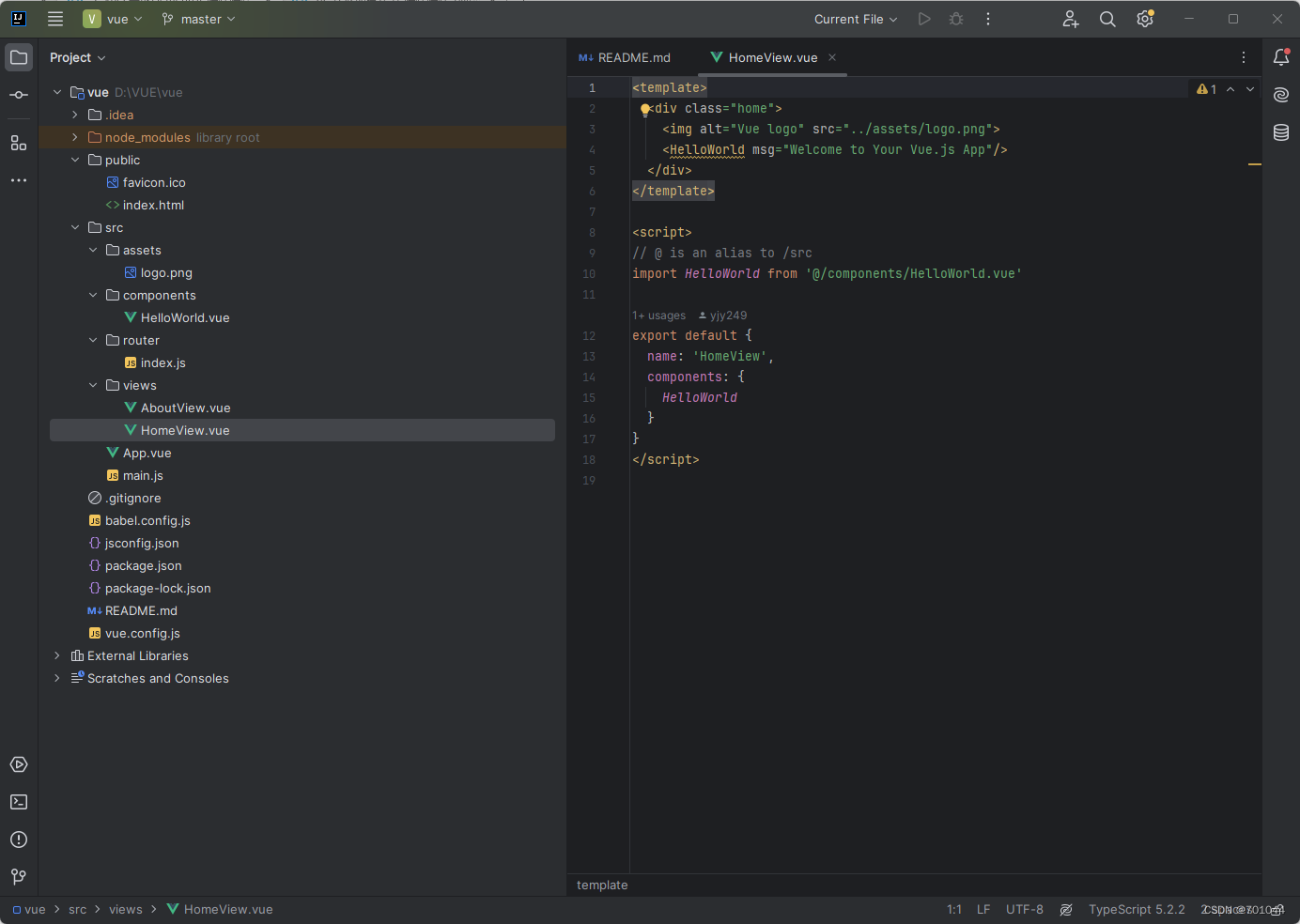Open the master branch dropdown

click(198, 19)
